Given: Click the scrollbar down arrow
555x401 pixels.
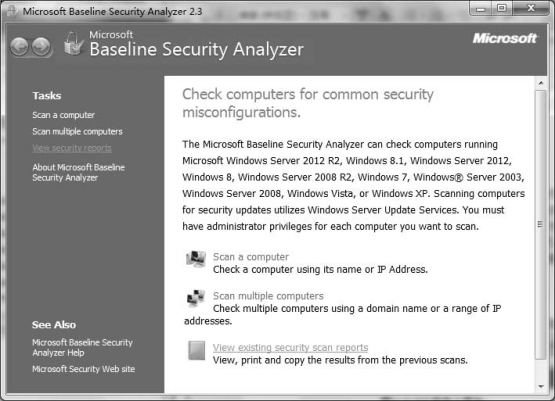Looking at the screenshot, I should [x=540, y=386].
